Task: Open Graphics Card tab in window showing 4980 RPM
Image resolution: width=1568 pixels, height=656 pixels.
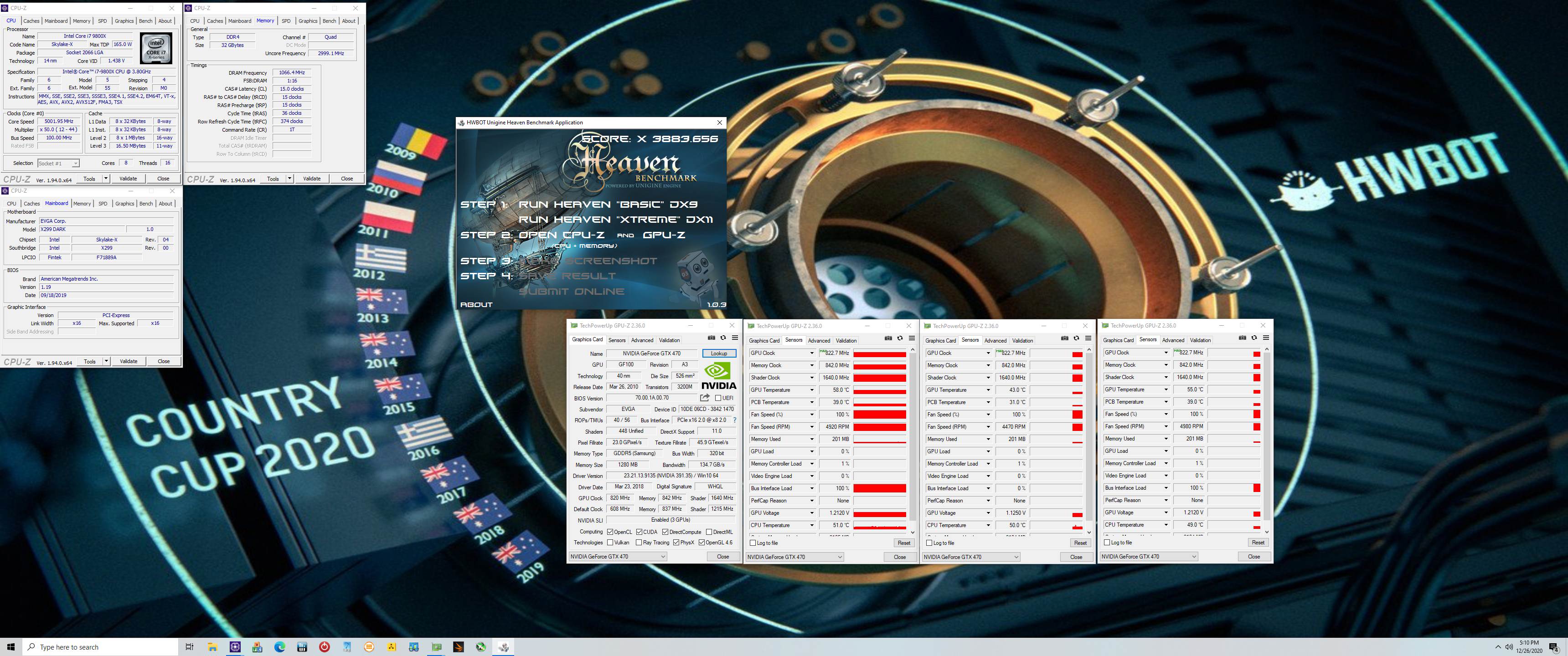Action: [1118, 340]
